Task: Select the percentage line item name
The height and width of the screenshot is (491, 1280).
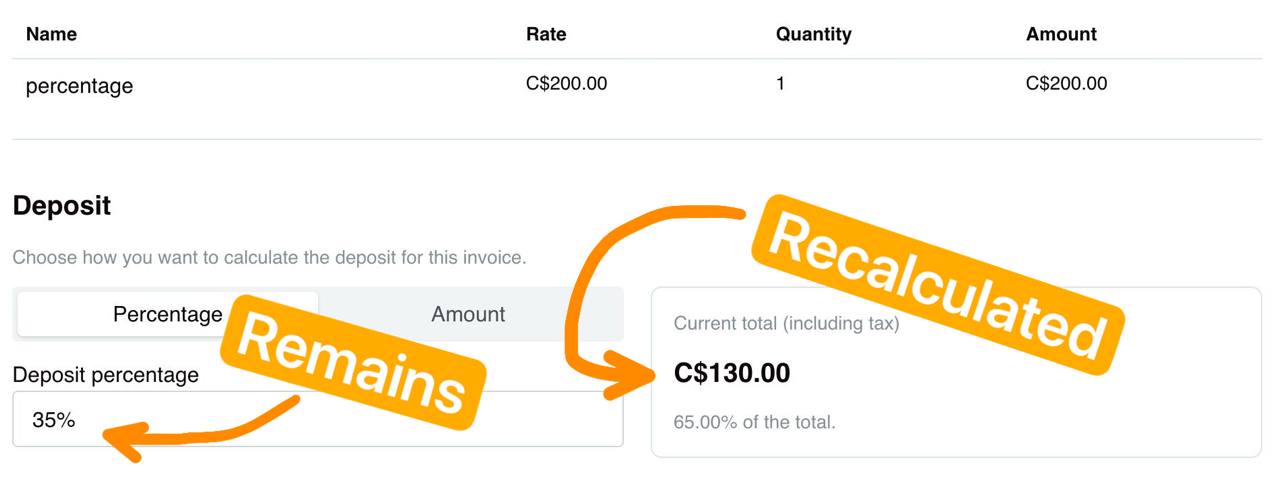Action: coord(79,86)
